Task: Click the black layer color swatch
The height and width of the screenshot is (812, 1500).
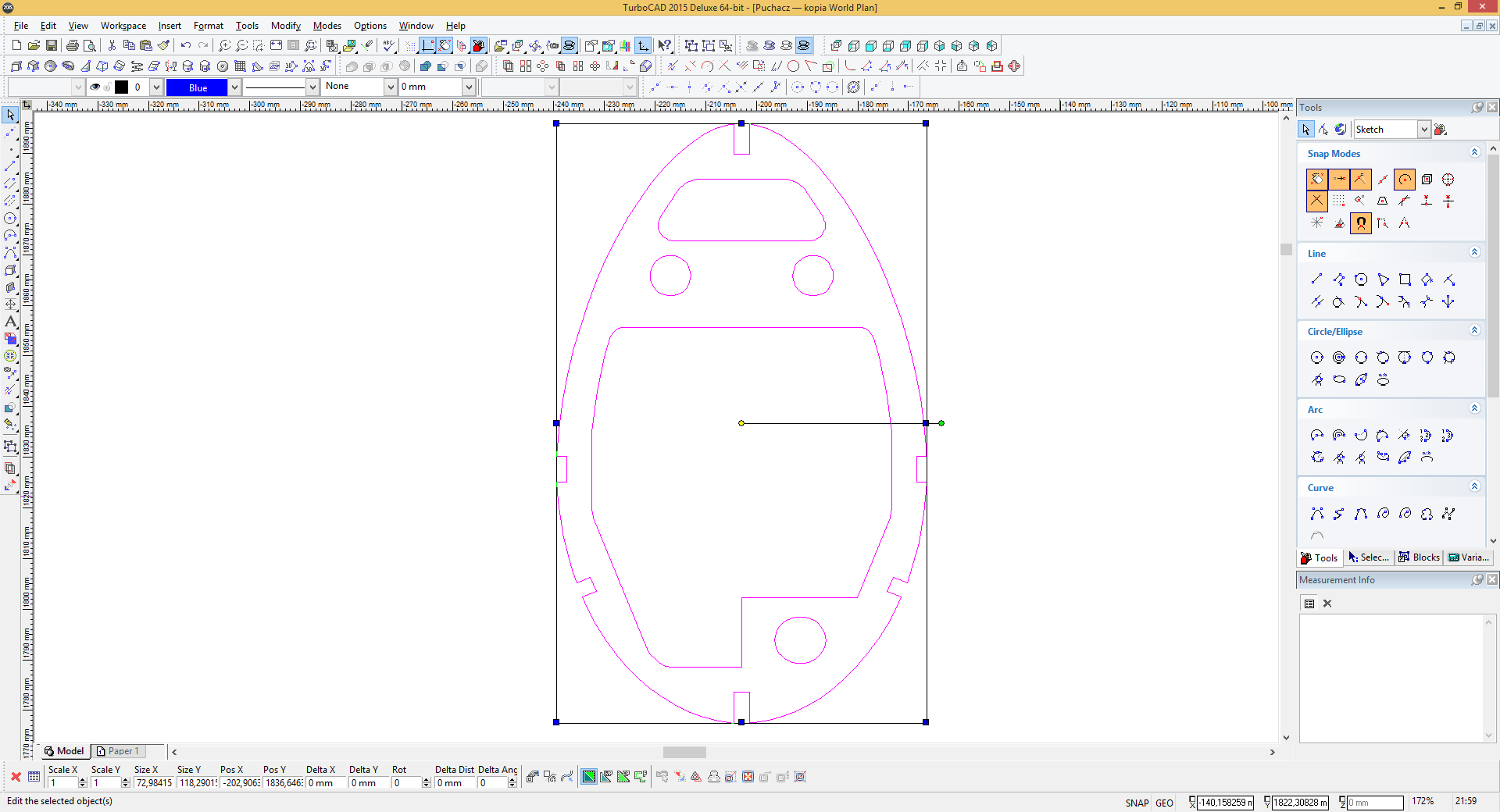Action: point(121,87)
